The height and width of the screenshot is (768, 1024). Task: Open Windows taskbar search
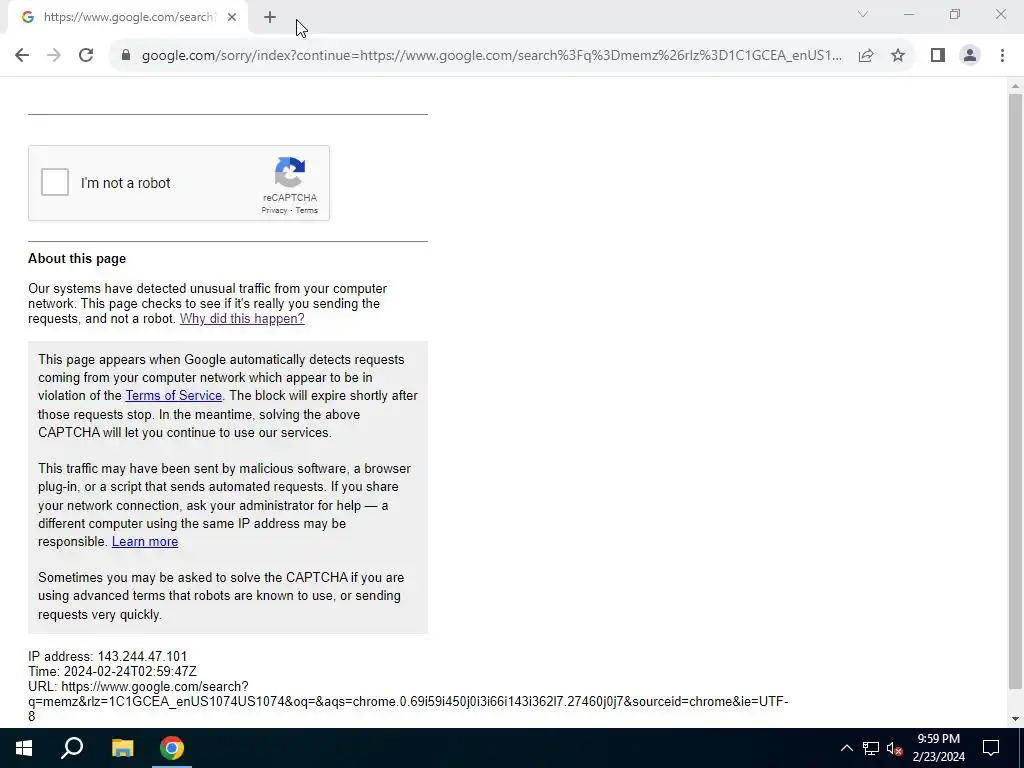tap(72, 748)
